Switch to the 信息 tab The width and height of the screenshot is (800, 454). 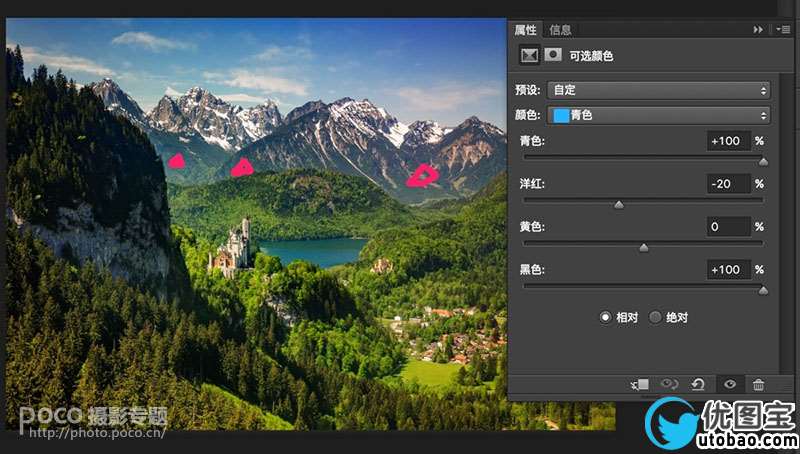coord(561,30)
